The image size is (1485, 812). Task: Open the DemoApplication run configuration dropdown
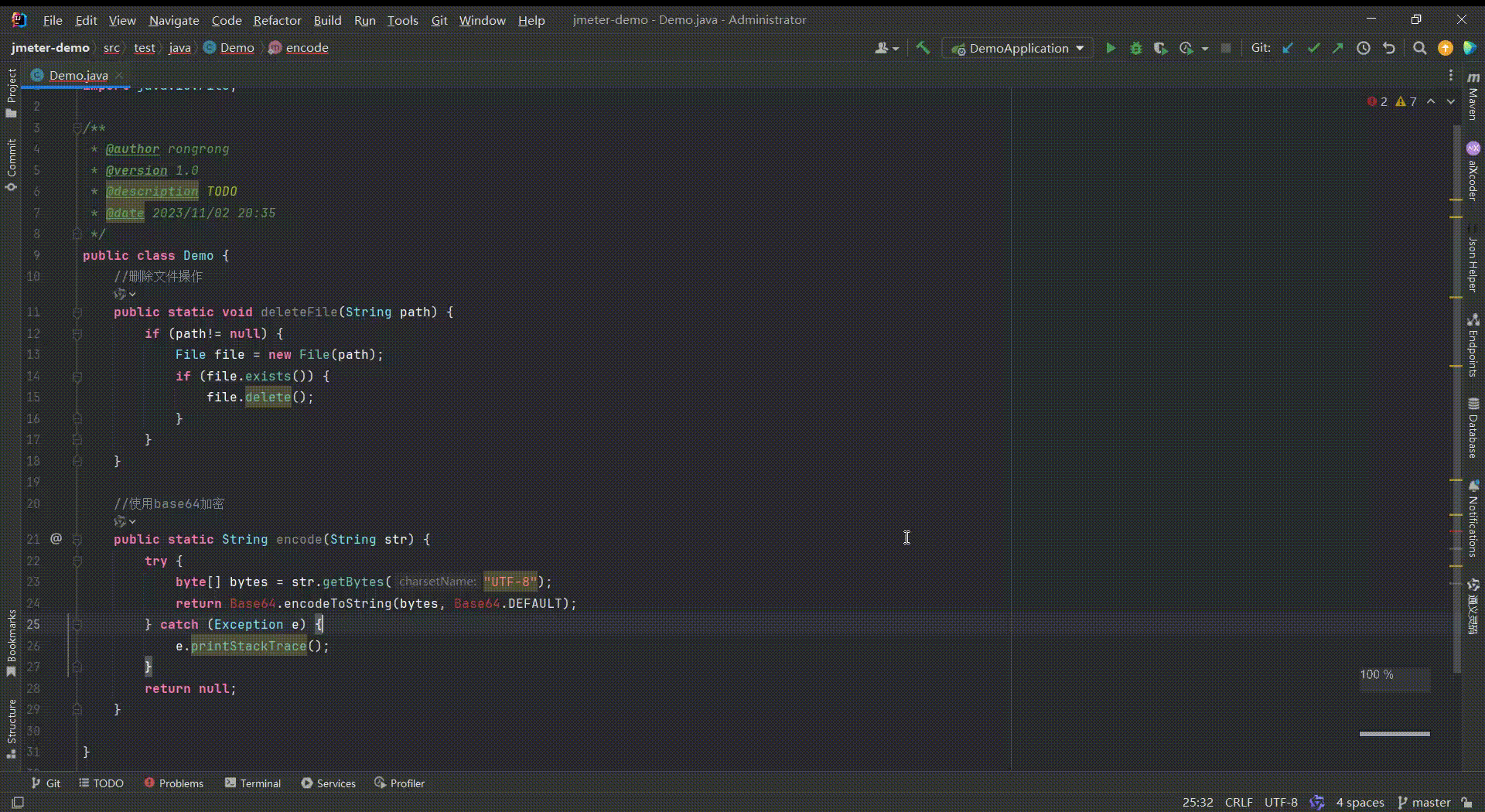[1018, 48]
